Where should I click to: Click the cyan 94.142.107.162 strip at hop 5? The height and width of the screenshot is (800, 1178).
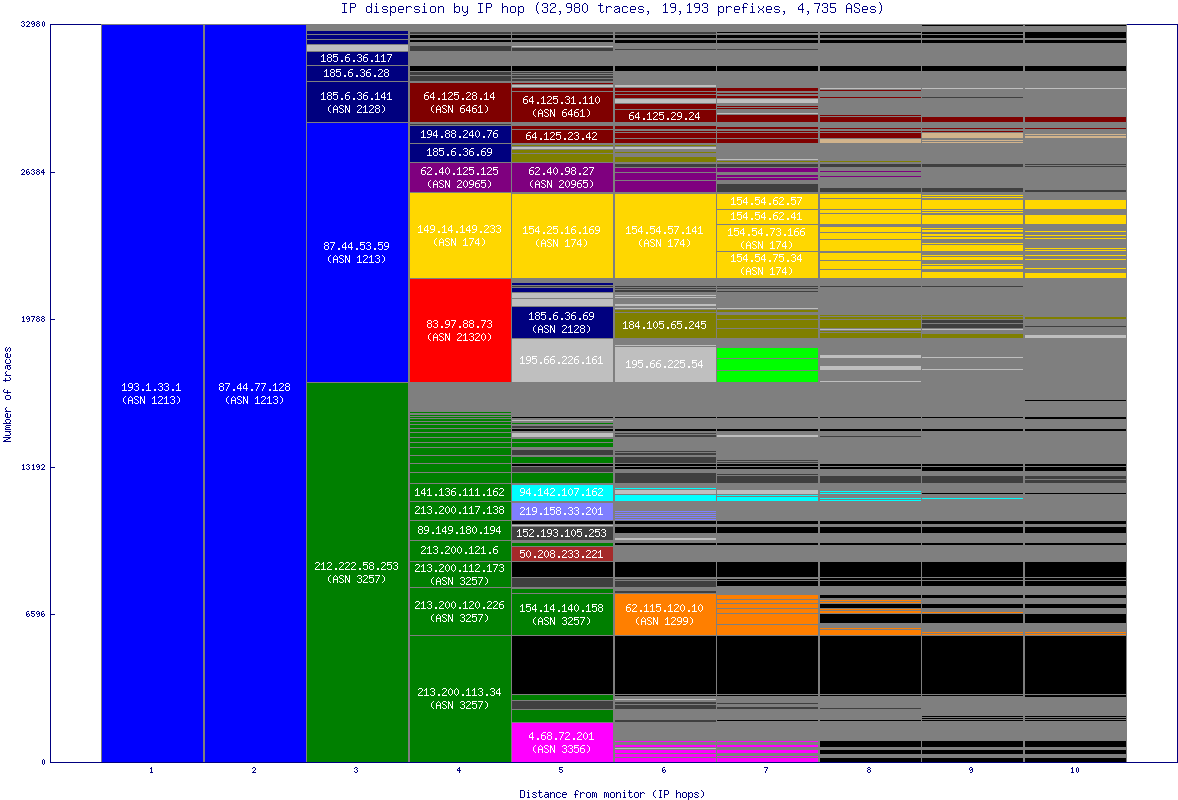click(x=561, y=492)
